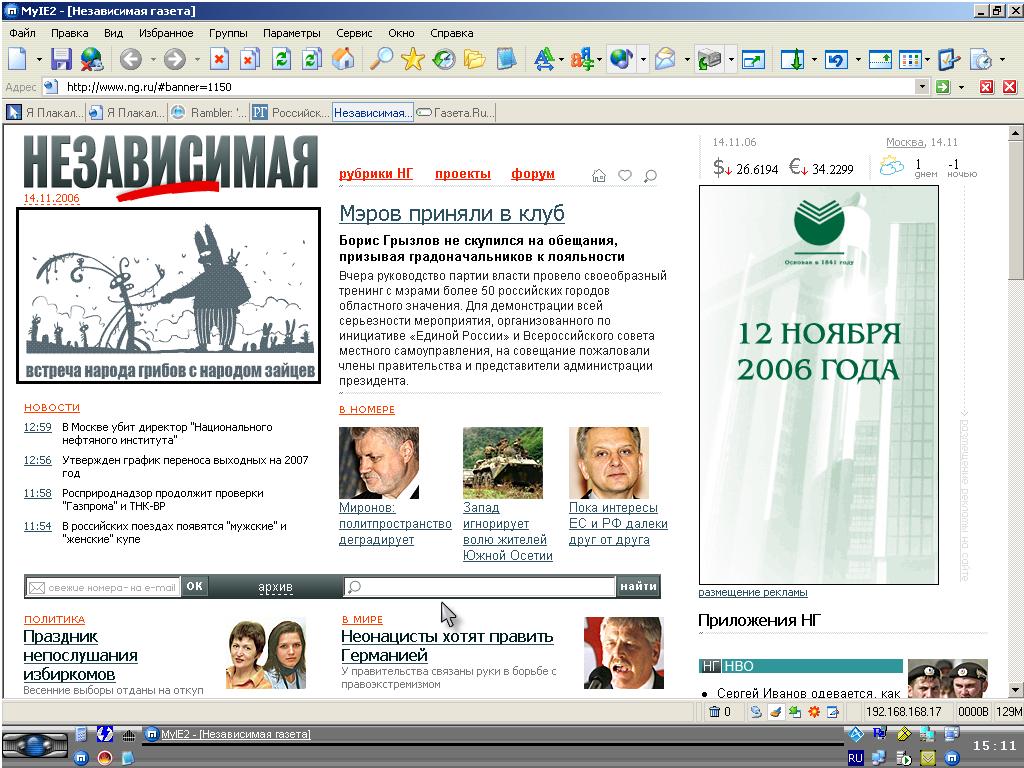Go back with the left arrow button

[131, 59]
